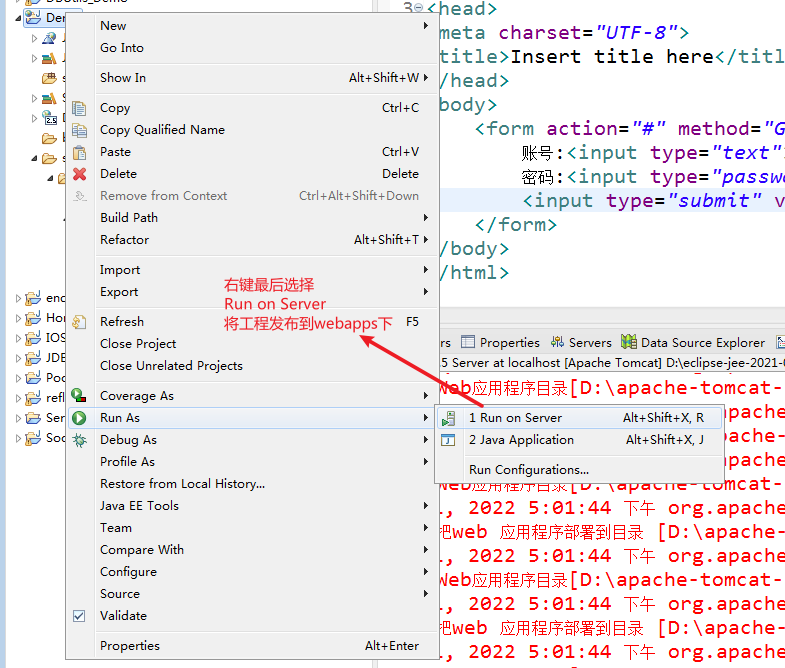This screenshot has height=668, width=785.
Task: Open the New submenu arrow
Action: coord(426,26)
